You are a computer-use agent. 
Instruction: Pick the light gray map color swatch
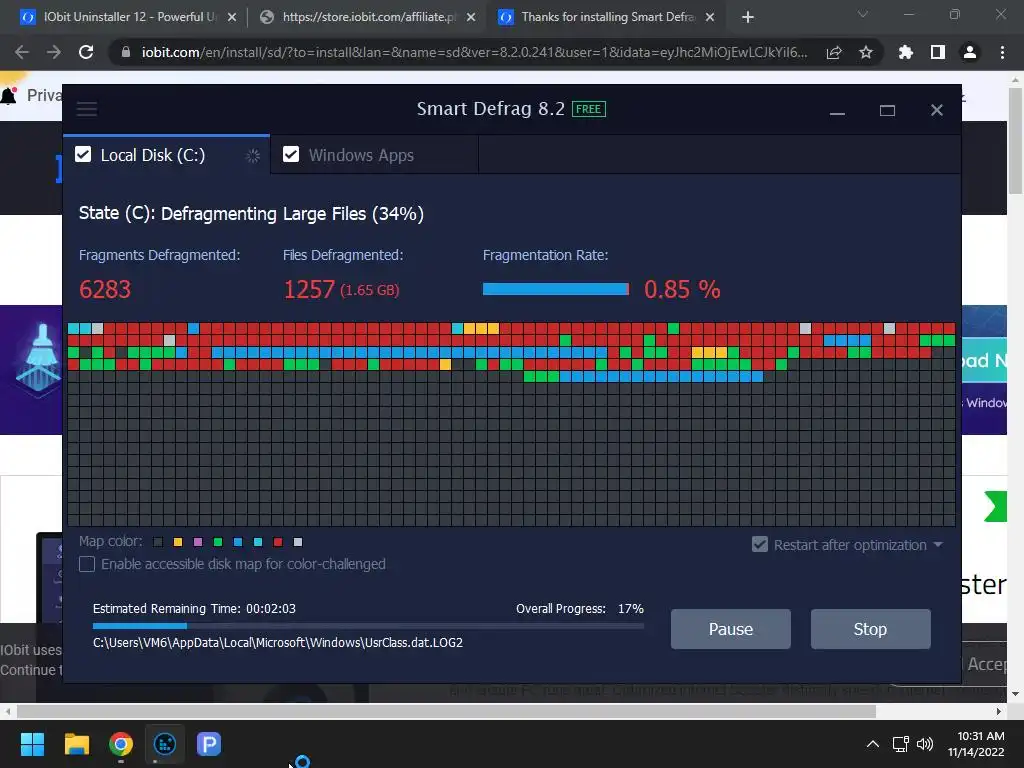(x=298, y=542)
